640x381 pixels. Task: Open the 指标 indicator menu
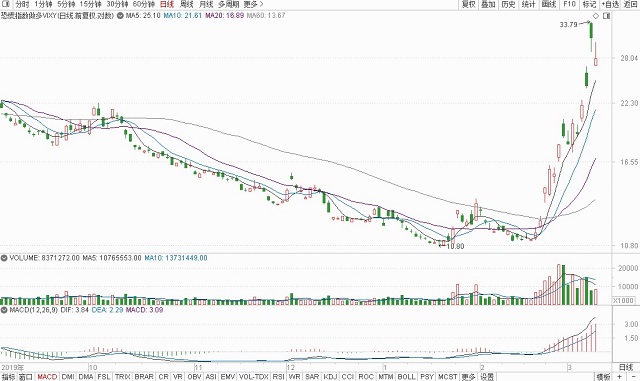8,377
